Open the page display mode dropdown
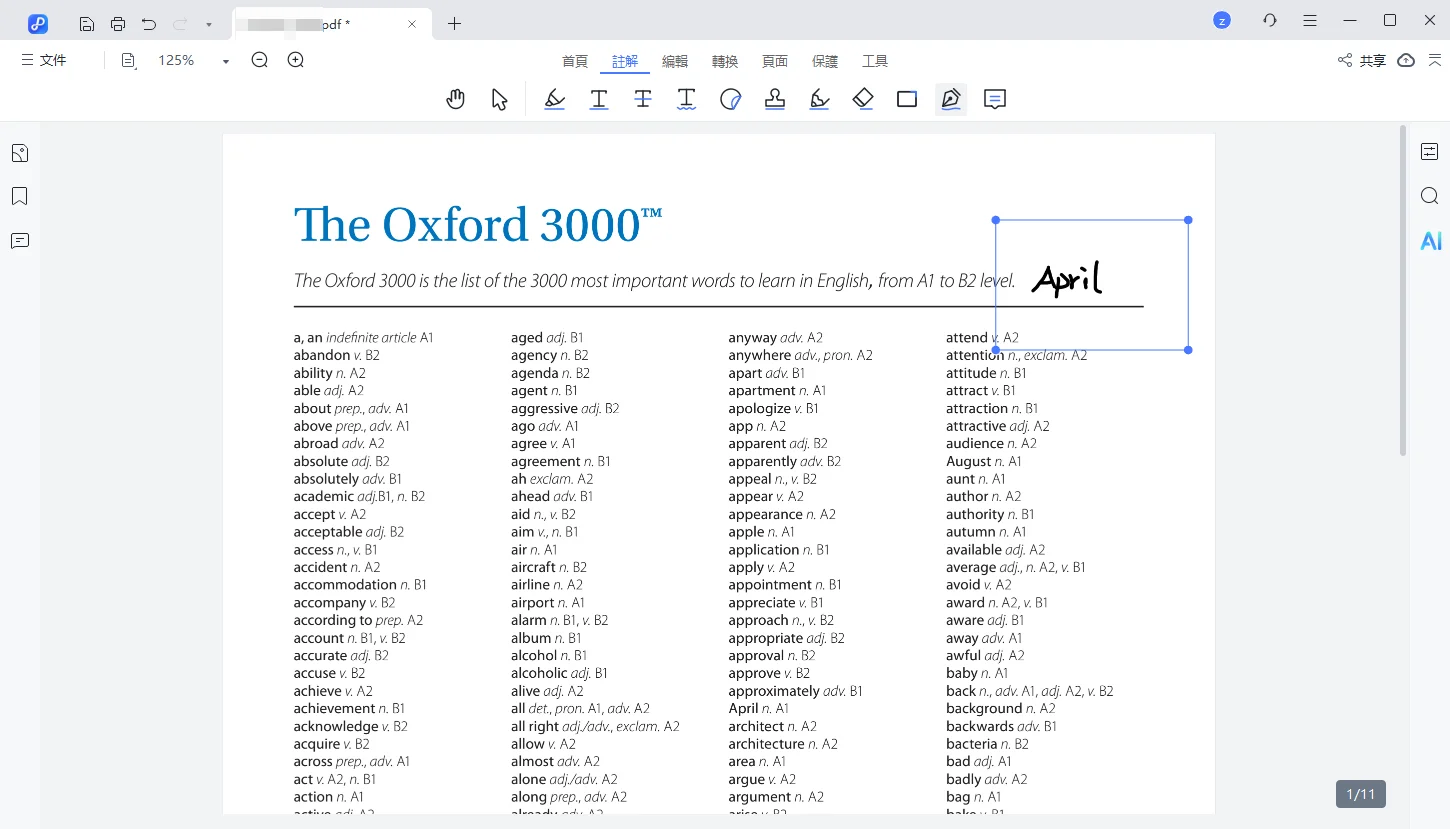 [x=129, y=61]
